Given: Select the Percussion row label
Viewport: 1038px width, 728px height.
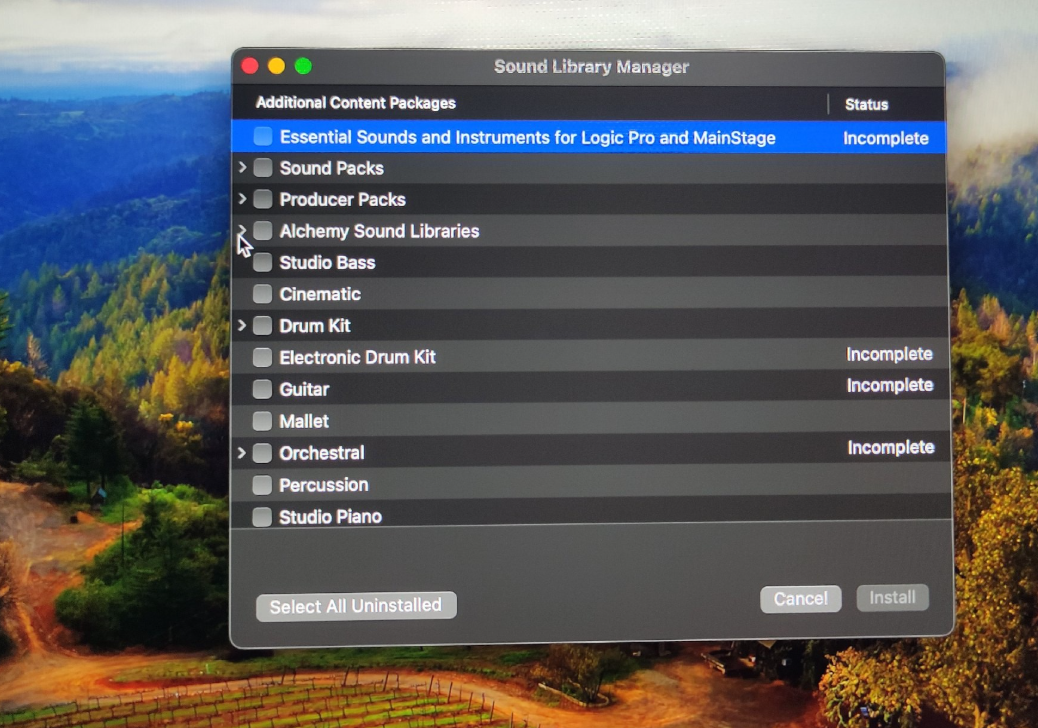Looking at the screenshot, I should 324,485.
